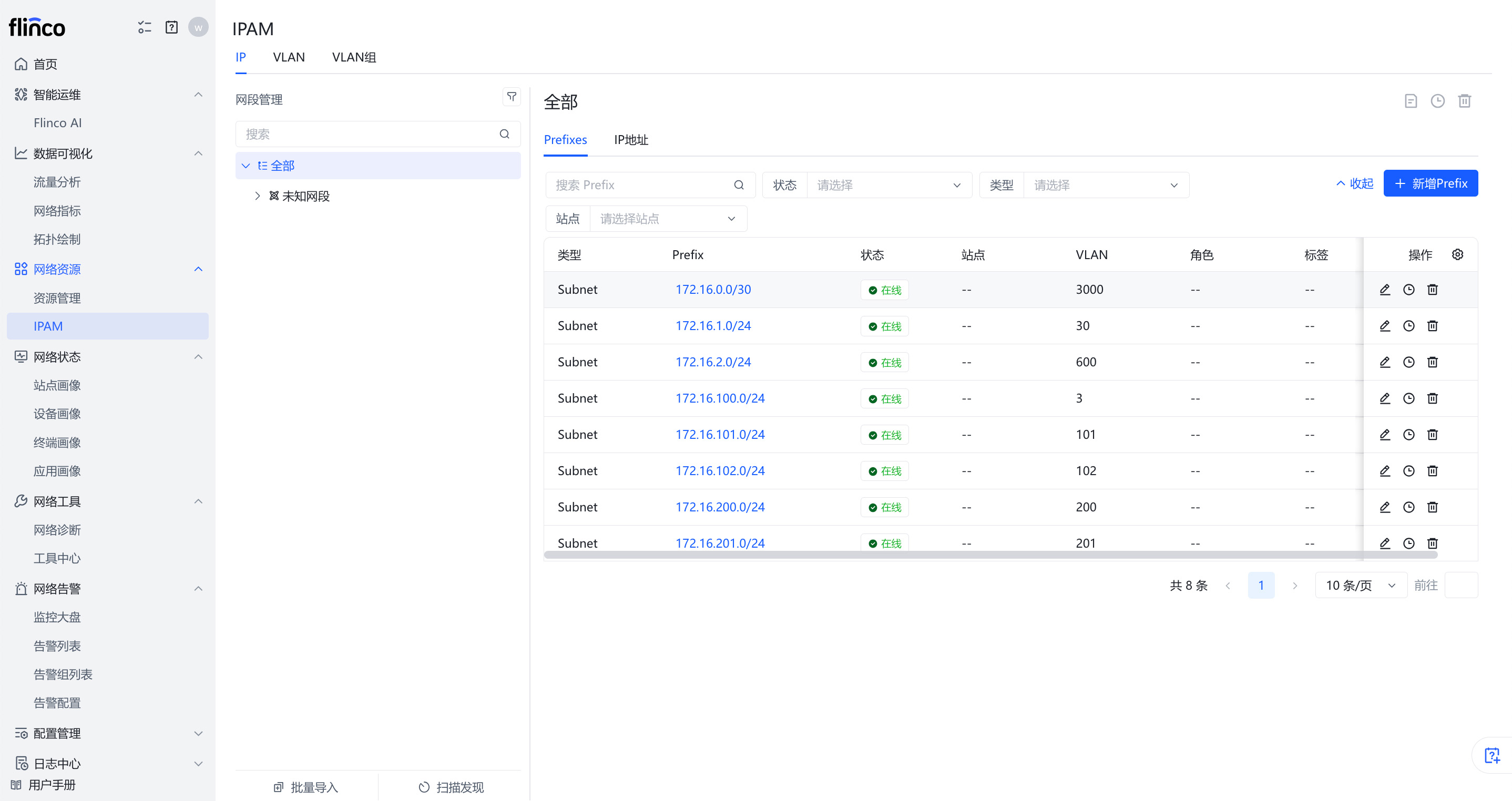Click the filter icon beside 网段管理

(511, 97)
